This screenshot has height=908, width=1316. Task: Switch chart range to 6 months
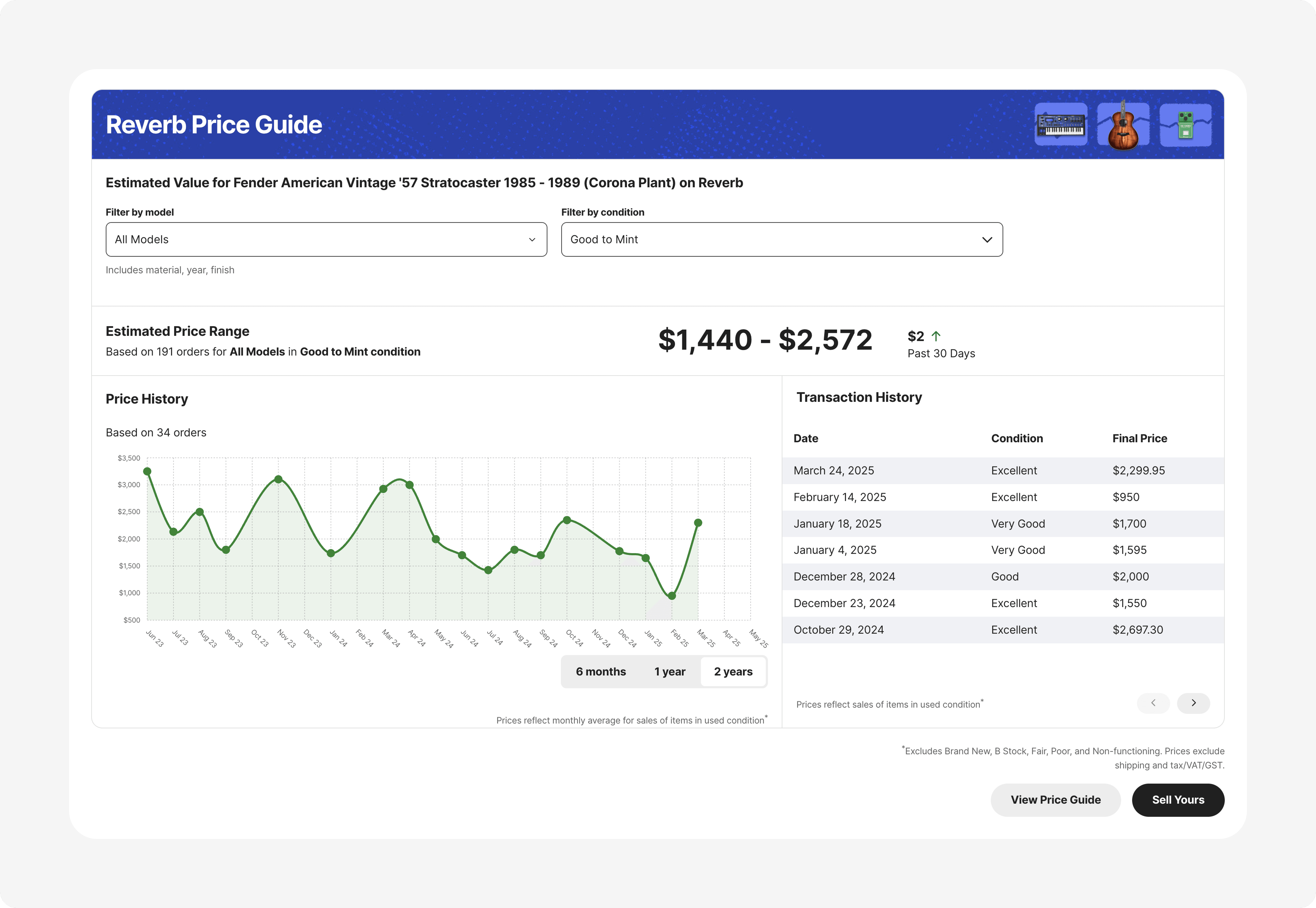point(600,672)
